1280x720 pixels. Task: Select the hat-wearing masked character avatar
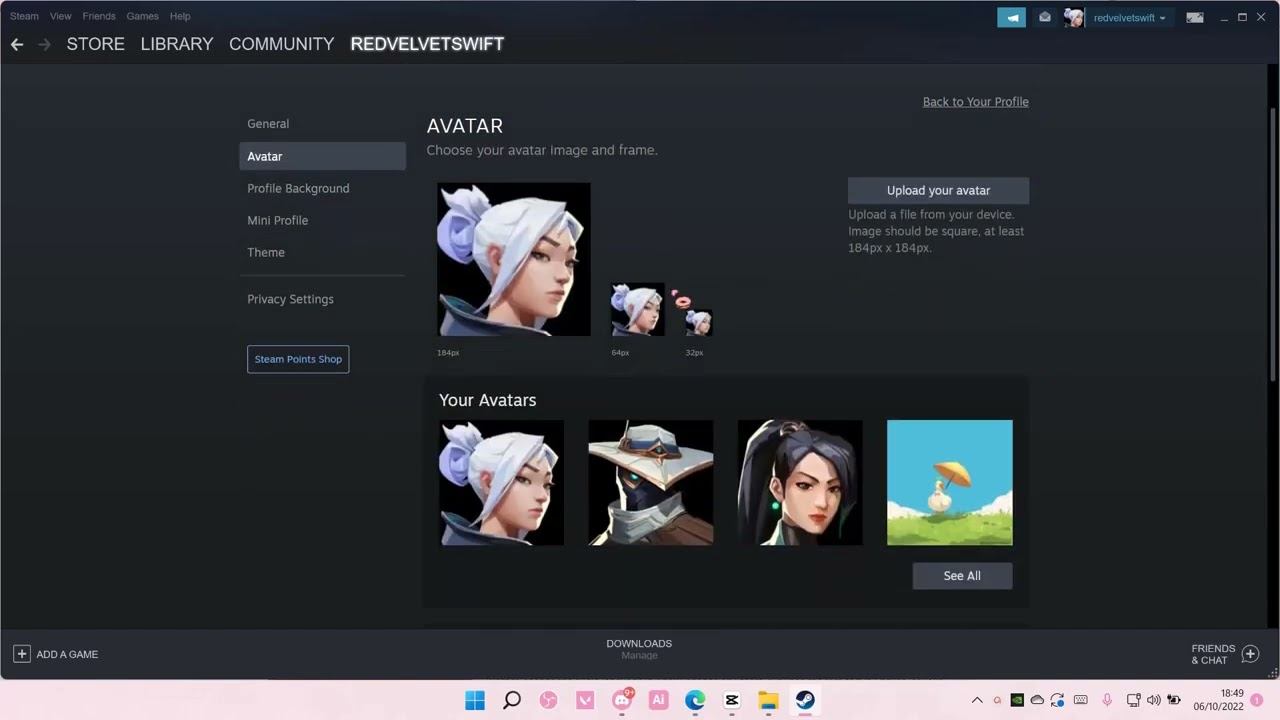coord(651,483)
